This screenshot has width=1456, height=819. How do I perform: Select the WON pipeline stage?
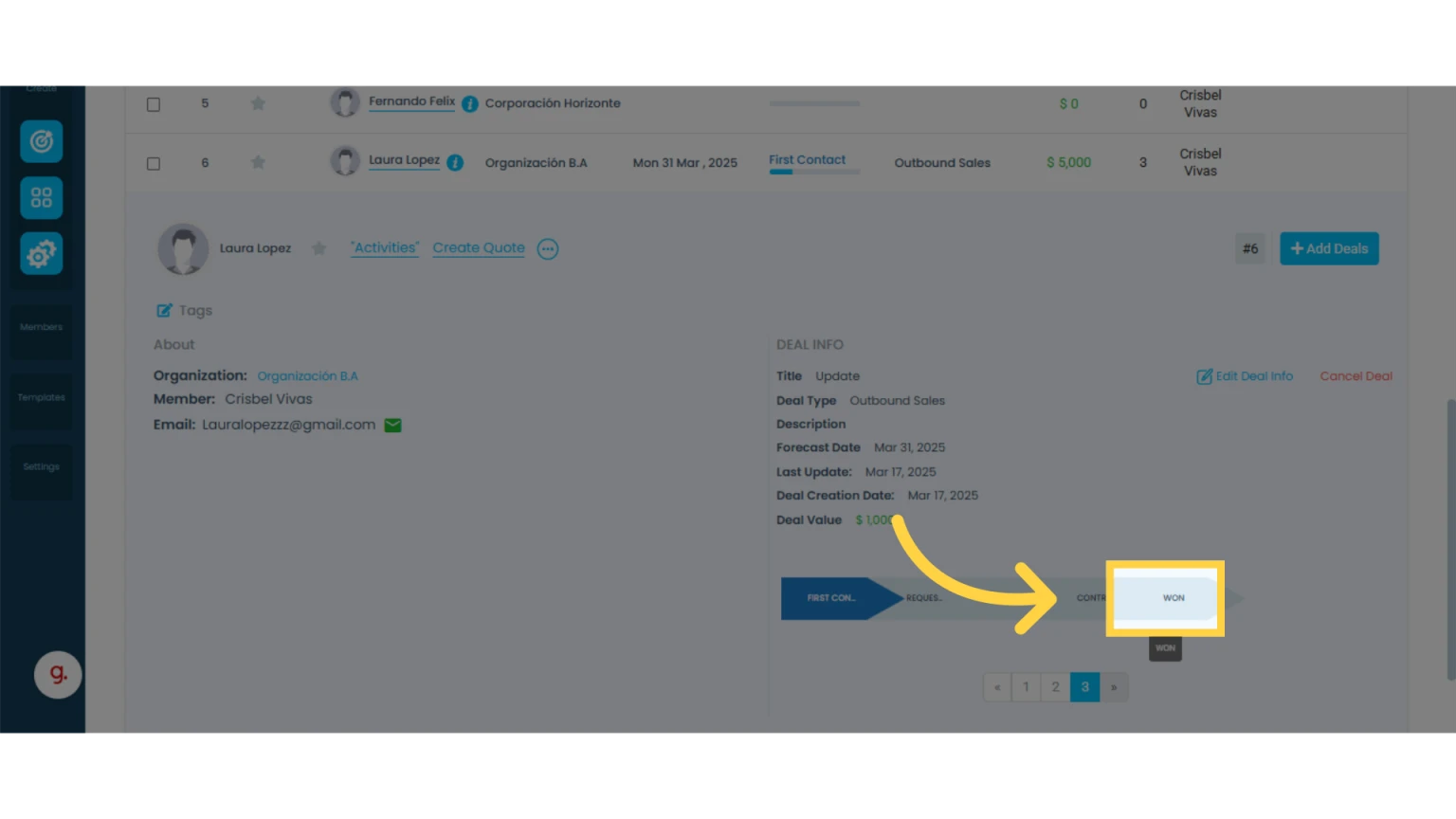point(1174,598)
